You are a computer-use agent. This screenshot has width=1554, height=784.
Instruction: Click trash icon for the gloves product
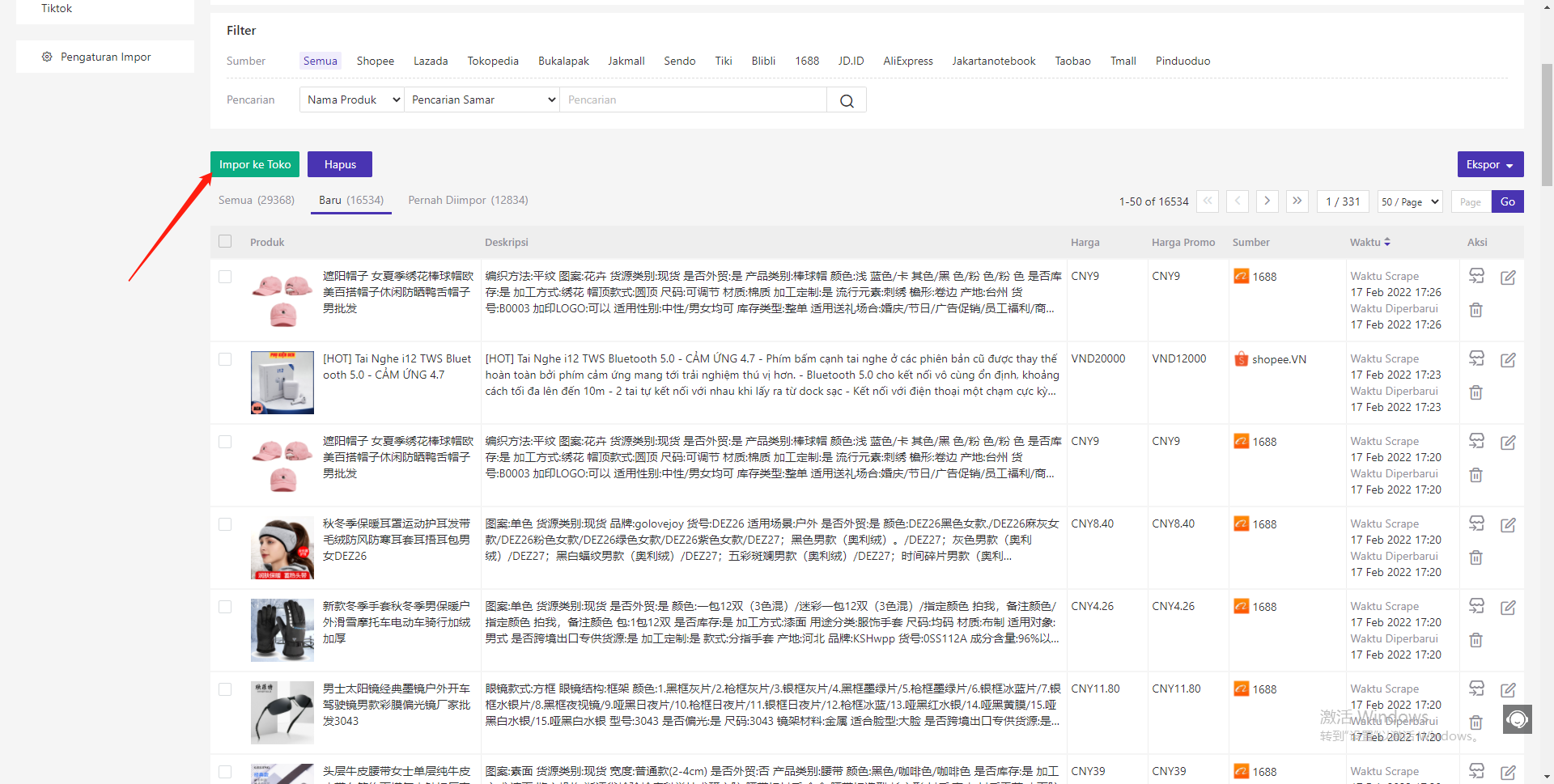pyautogui.click(x=1475, y=640)
